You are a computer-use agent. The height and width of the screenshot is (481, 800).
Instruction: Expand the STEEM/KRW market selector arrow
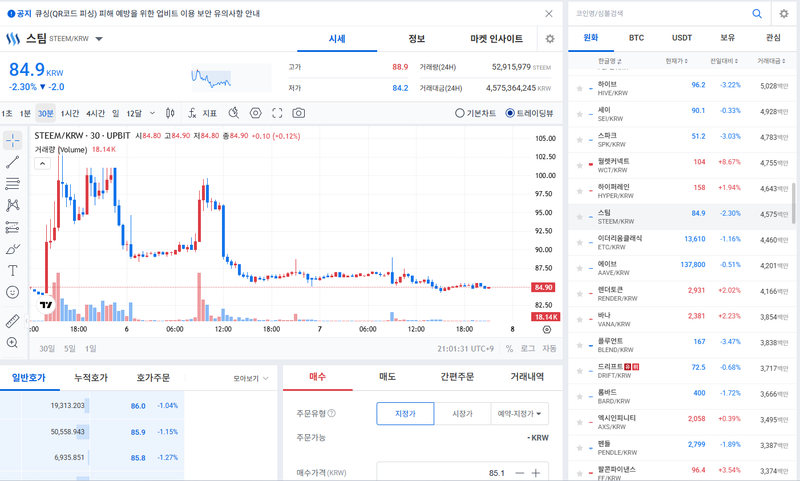(x=99, y=39)
